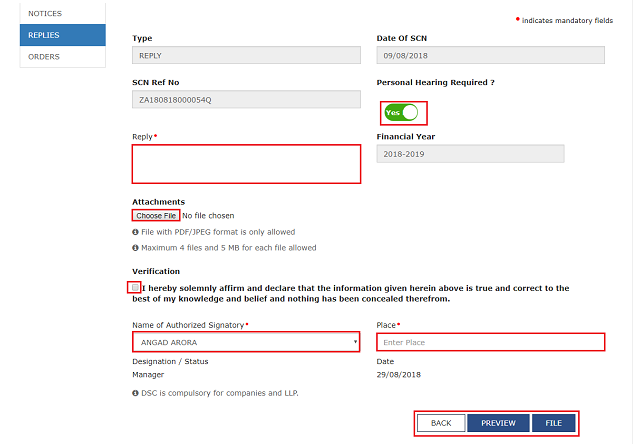Screen dimensions: 633x444
Task: Click the BACK button
Action: [x=441, y=423]
